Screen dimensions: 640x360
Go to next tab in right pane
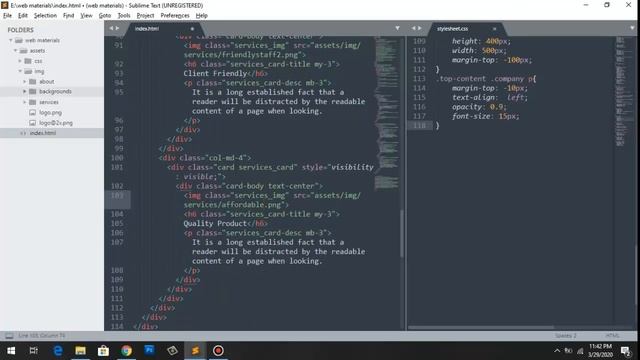(420, 28)
